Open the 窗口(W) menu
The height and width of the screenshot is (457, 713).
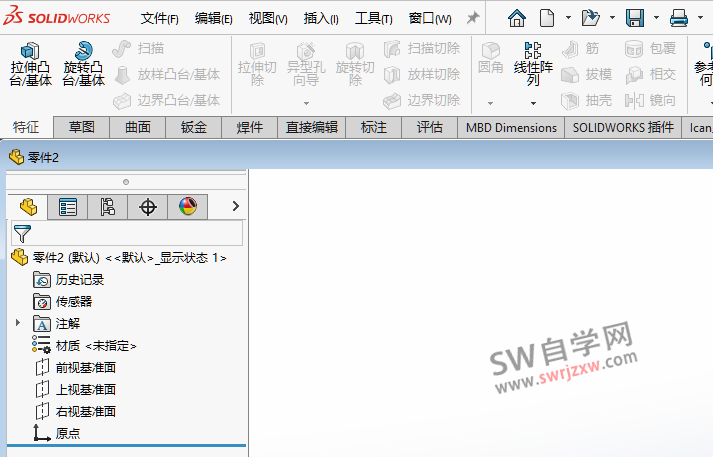coord(430,19)
